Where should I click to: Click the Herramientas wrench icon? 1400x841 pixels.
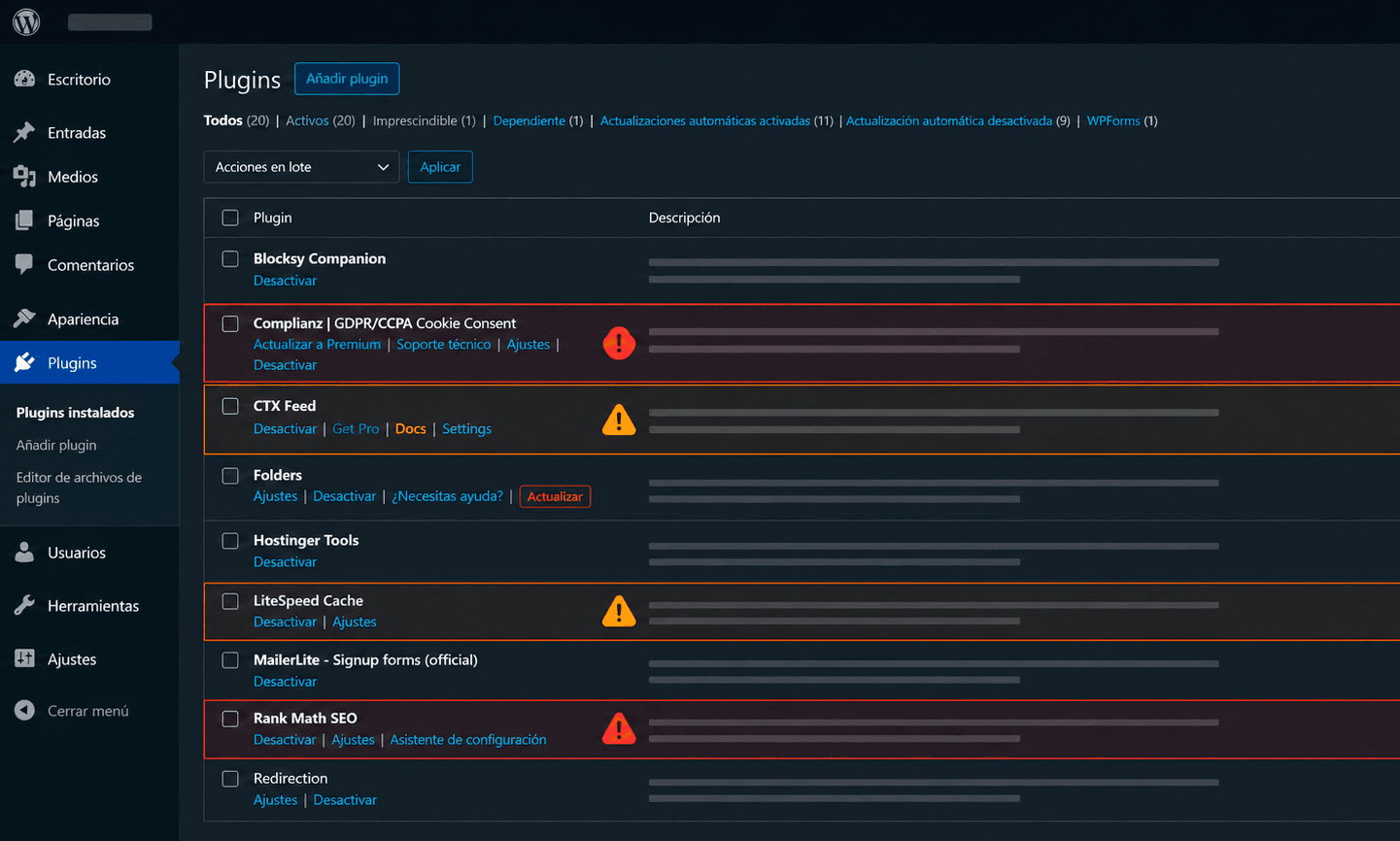pos(25,605)
